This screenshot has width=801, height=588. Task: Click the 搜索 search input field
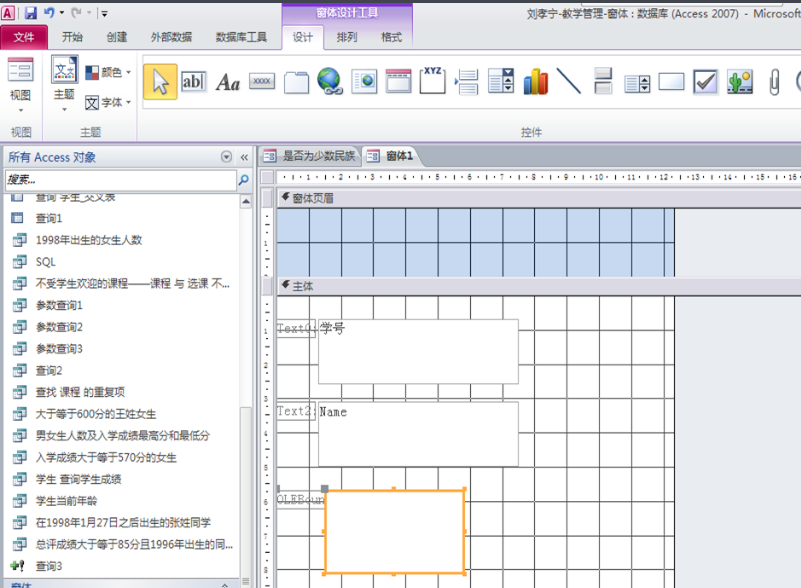(x=121, y=180)
